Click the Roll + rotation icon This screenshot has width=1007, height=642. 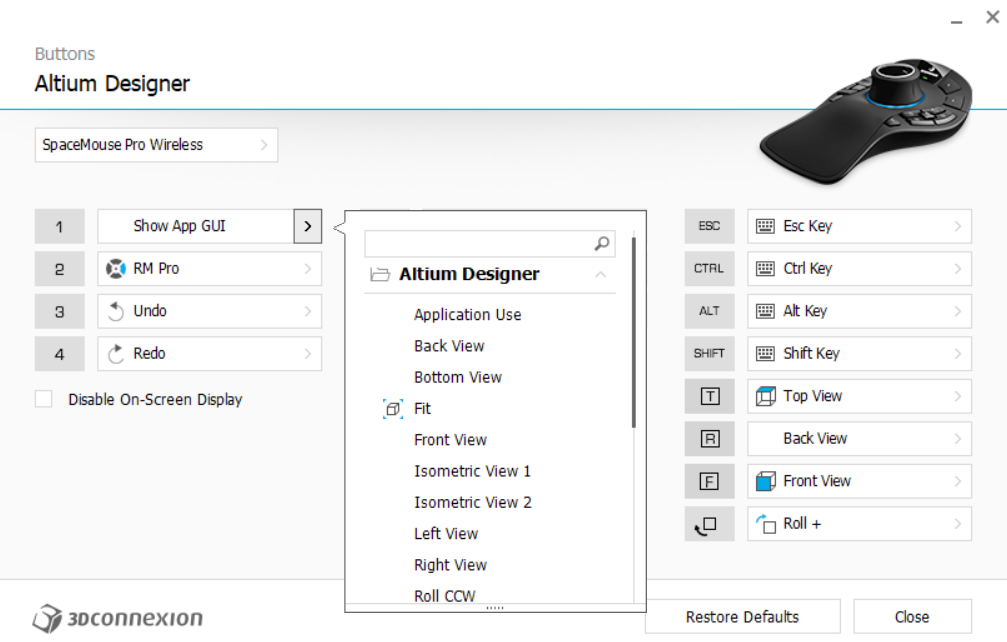[766, 524]
